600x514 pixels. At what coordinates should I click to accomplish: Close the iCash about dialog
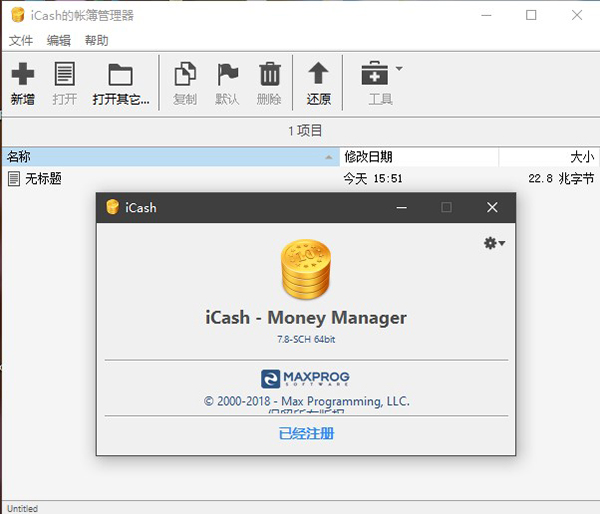coord(492,207)
